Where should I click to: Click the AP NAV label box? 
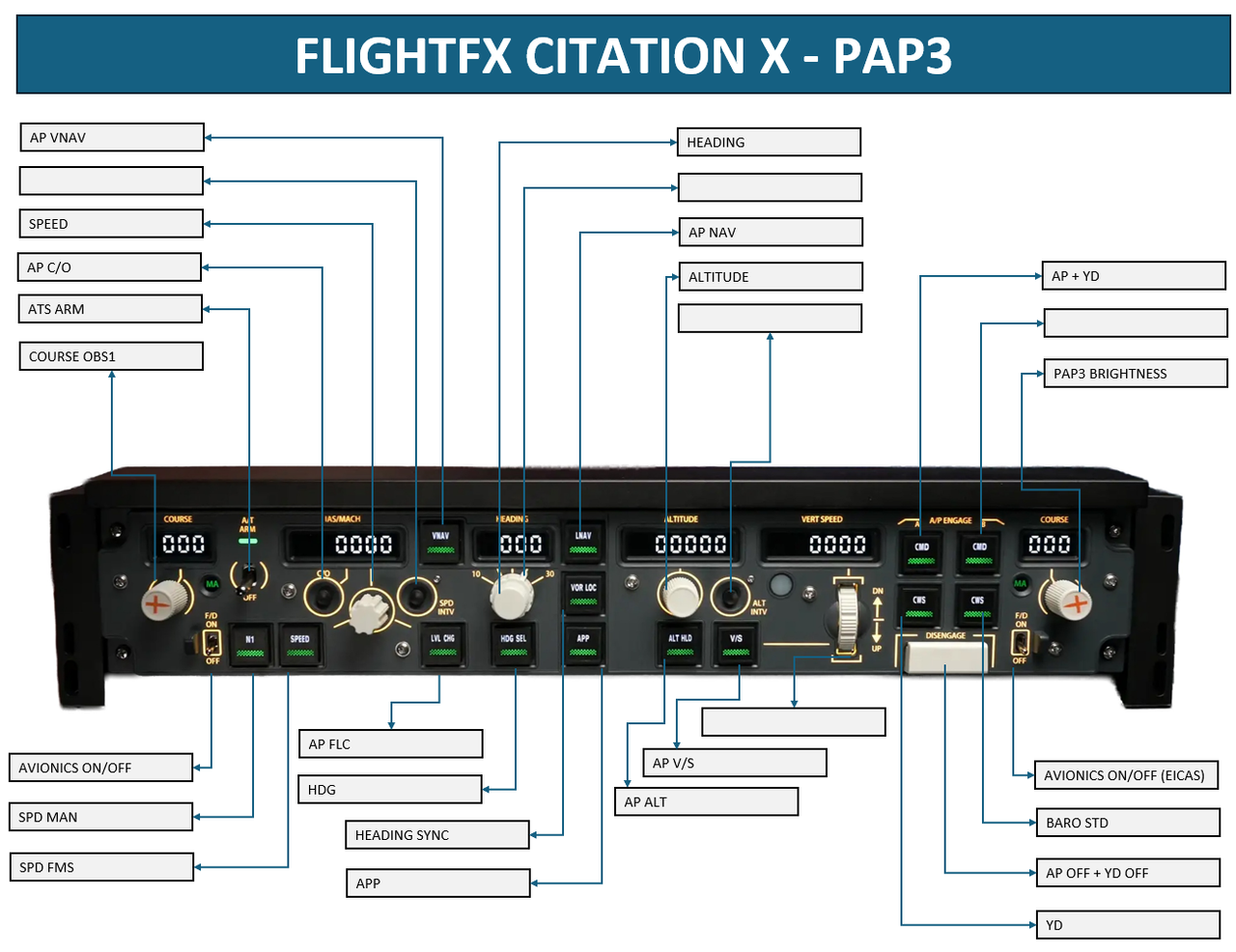pyautogui.click(x=771, y=232)
